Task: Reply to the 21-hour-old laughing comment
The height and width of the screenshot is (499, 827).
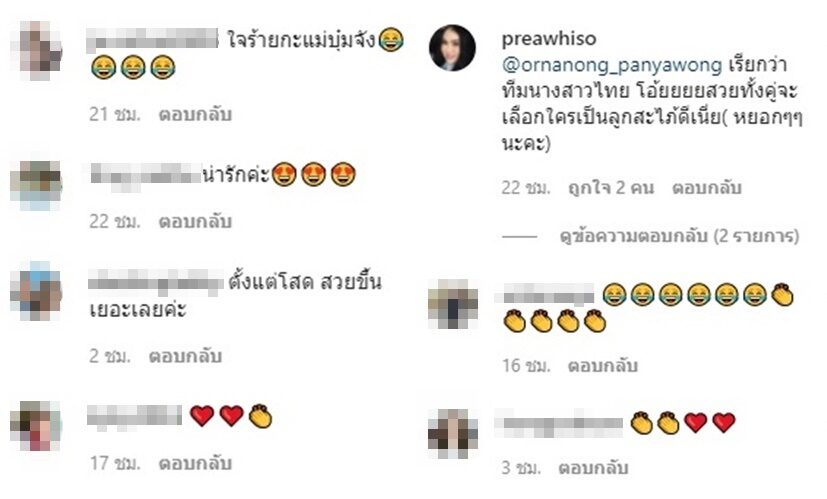Action: [195, 114]
